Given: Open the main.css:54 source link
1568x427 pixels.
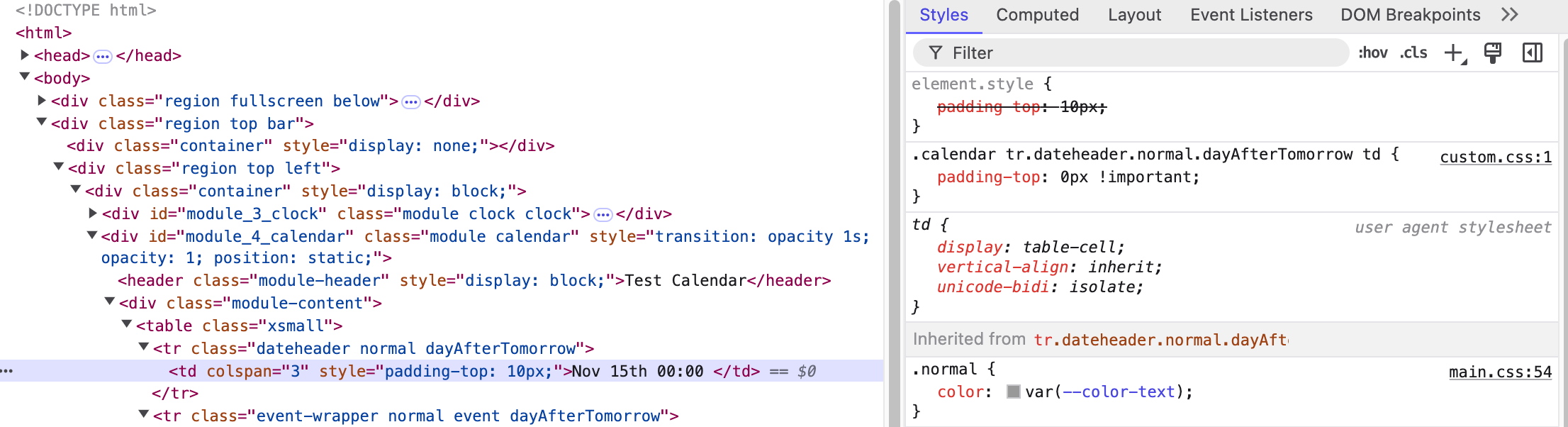Looking at the screenshot, I should [1500, 372].
